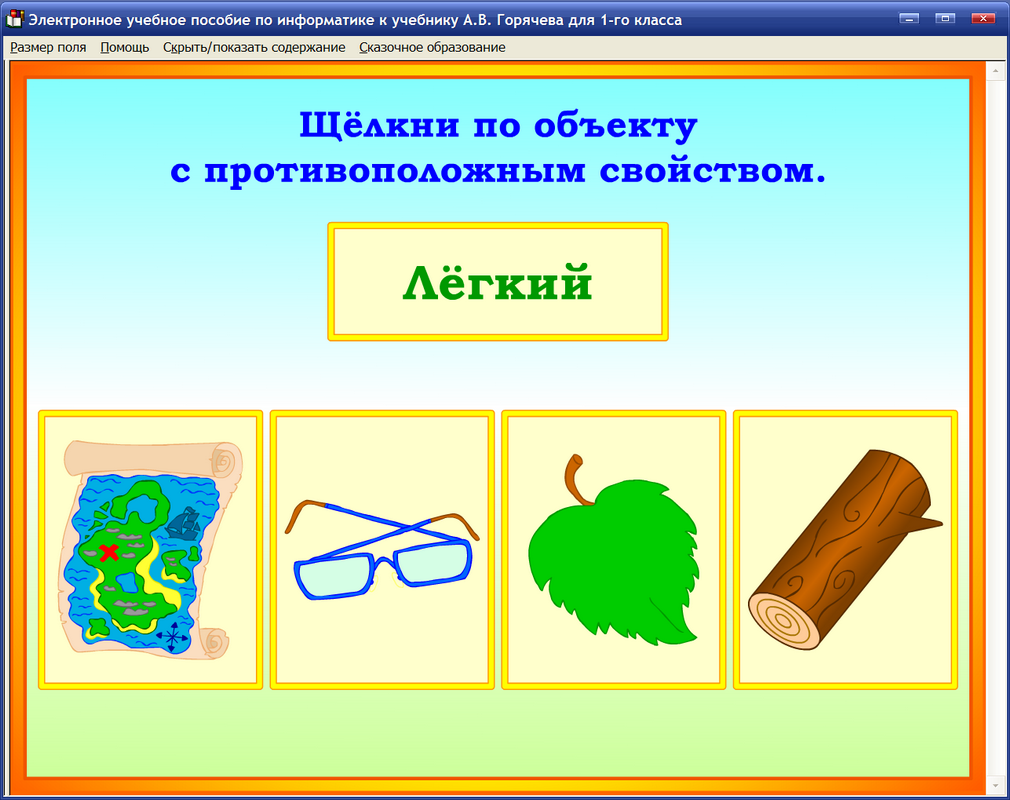Click the Лёгкий word card
Image resolution: width=1010 pixels, height=800 pixels.
tap(498, 281)
